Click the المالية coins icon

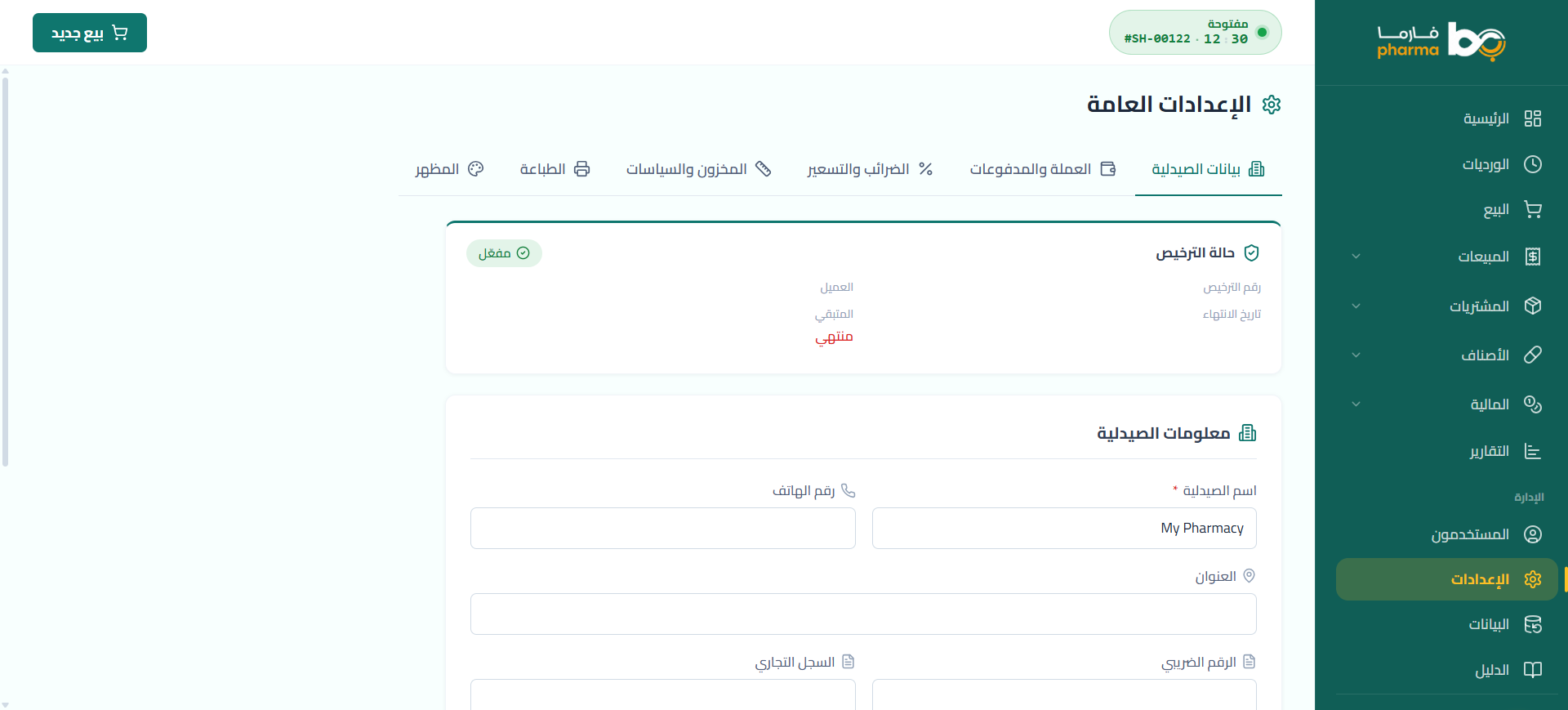[1533, 404]
